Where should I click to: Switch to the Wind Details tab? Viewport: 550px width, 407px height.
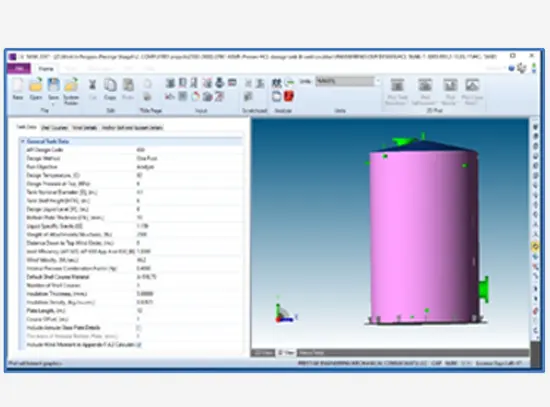[x=85, y=128]
